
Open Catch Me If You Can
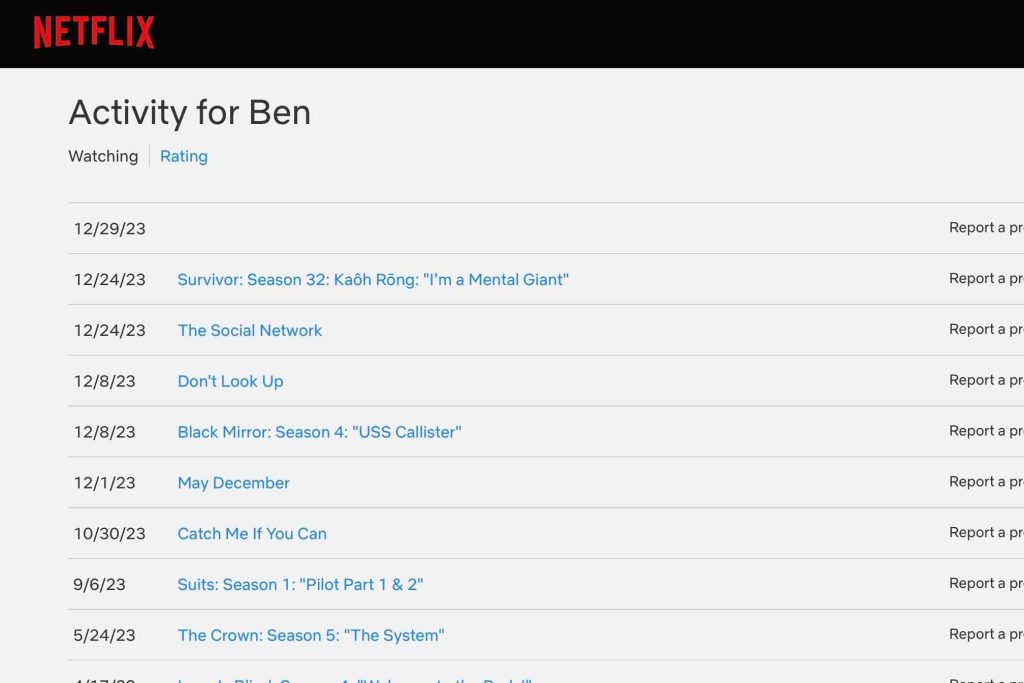[252, 534]
